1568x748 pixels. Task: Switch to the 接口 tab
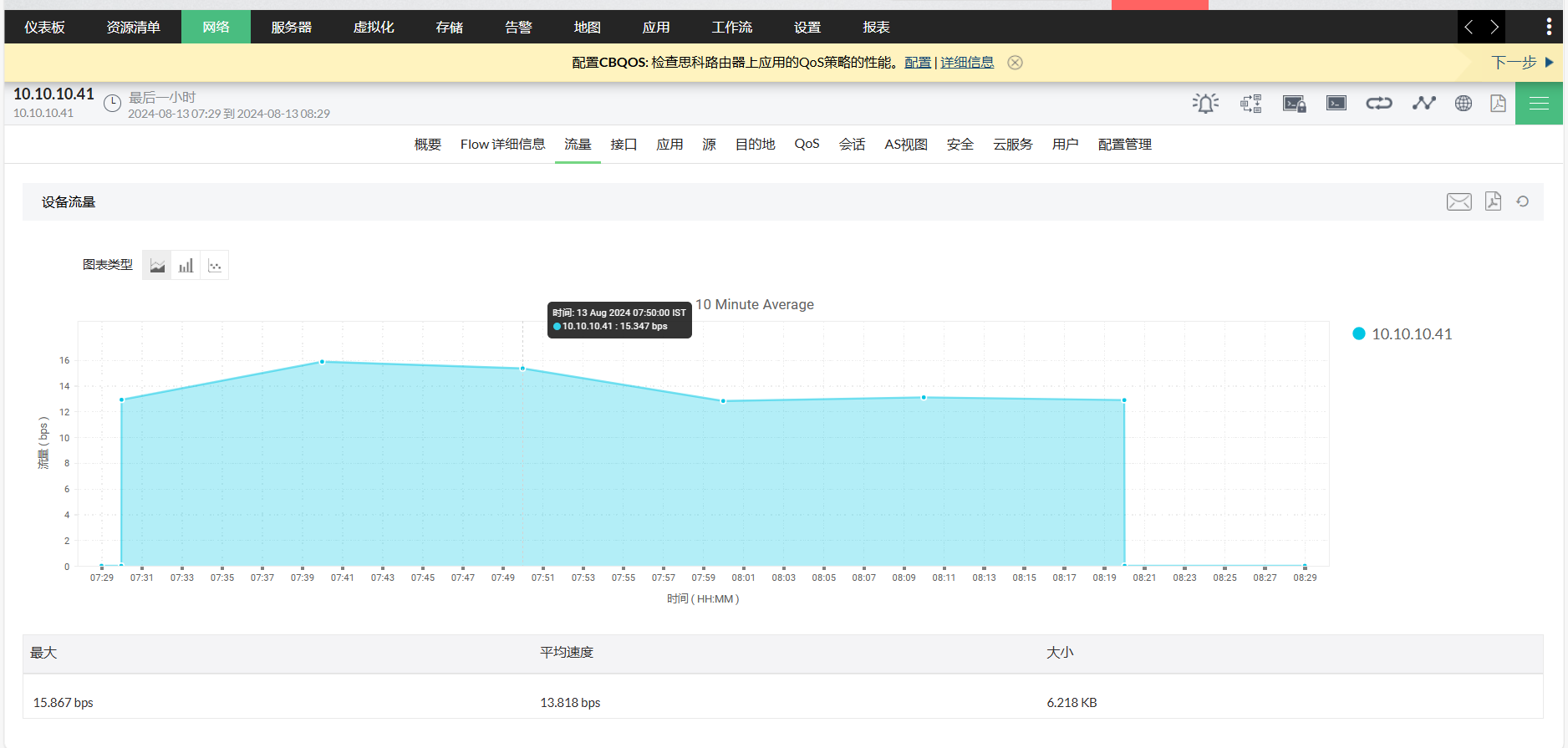(624, 145)
